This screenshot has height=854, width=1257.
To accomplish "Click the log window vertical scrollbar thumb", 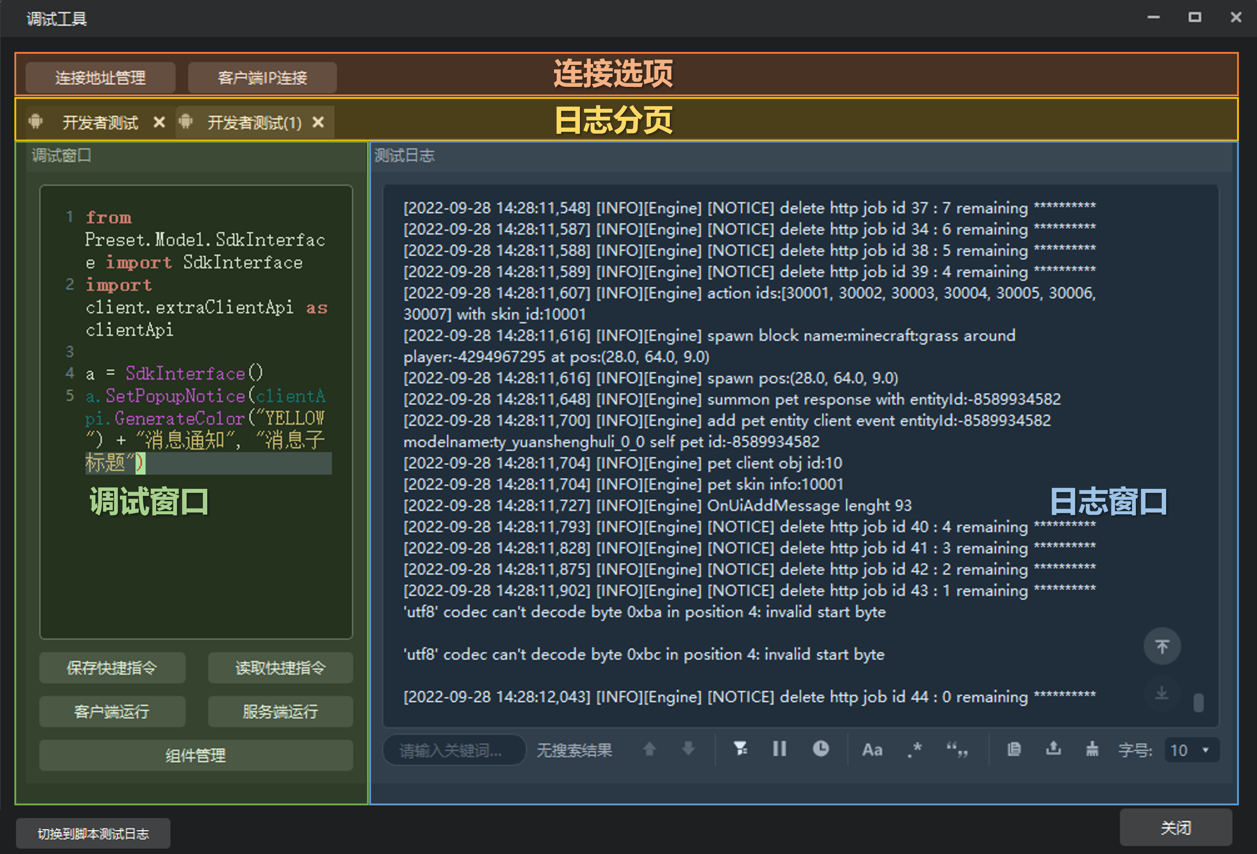I will point(1198,703).
